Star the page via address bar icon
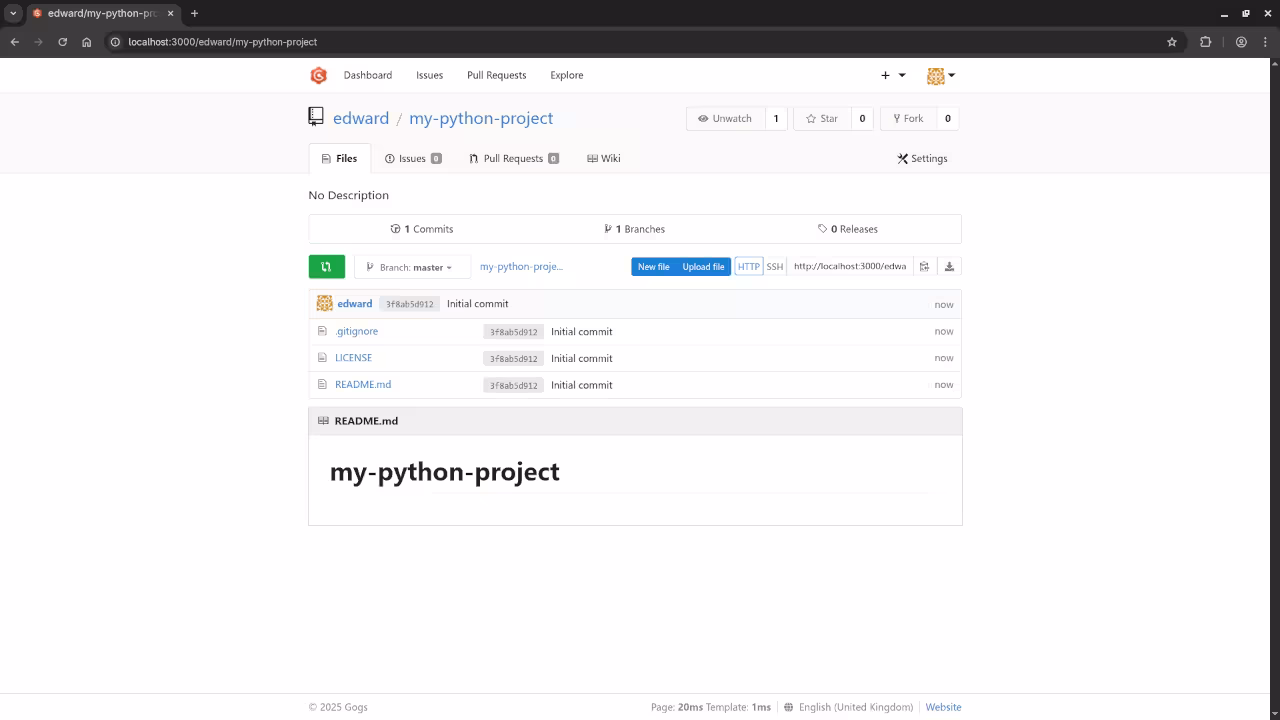1280x720 pixels. click(x=1172, y=42)
